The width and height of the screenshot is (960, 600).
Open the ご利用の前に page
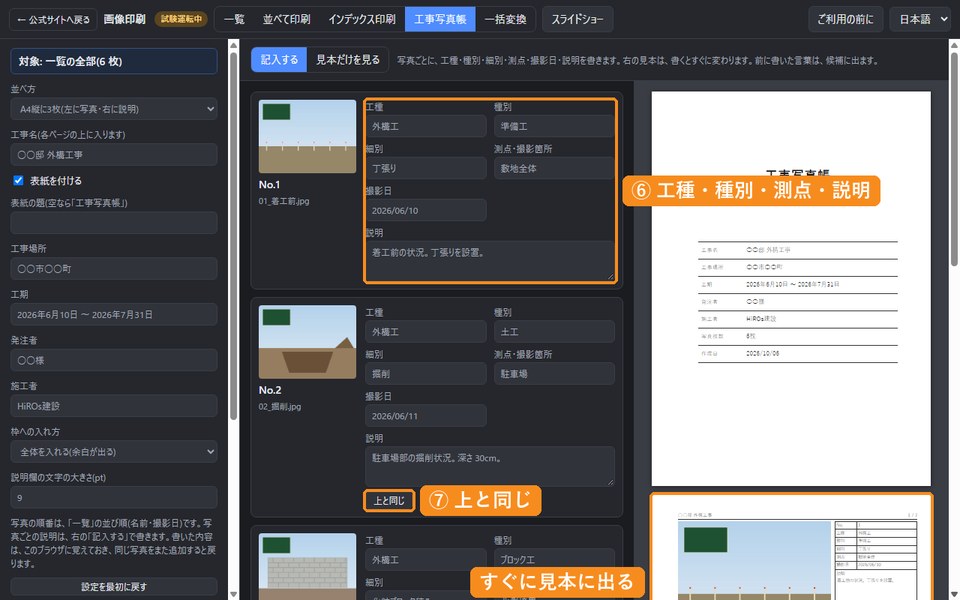pos(846,20)
